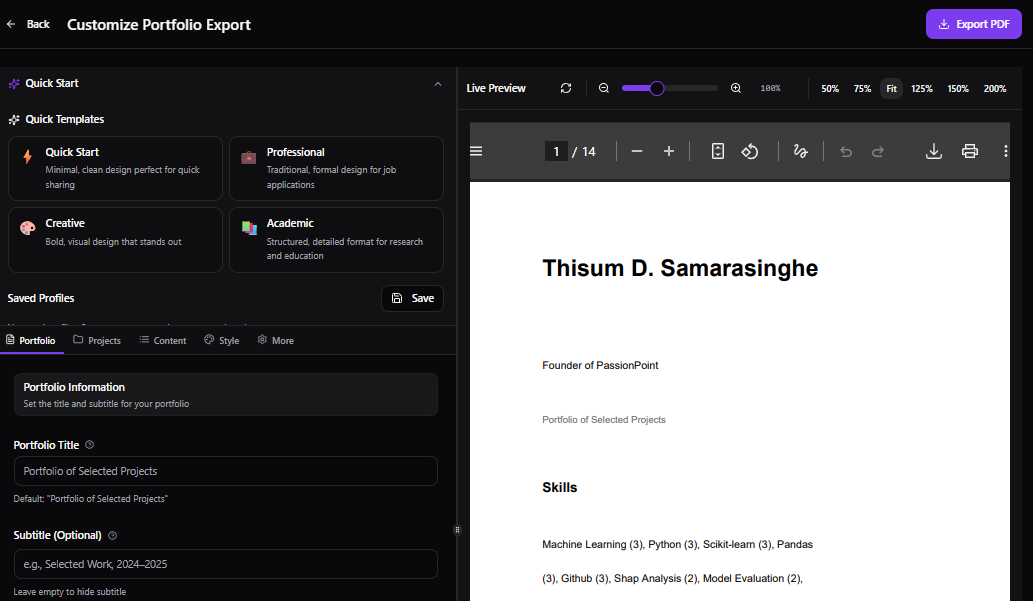
Task: Click the Founder of PassionPoint text
Action: pyautogui.click(x=600, y=365)
